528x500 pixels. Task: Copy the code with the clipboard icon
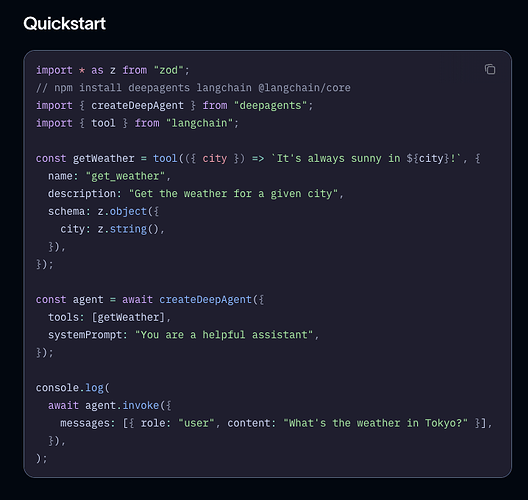click(x=490, y=69)
